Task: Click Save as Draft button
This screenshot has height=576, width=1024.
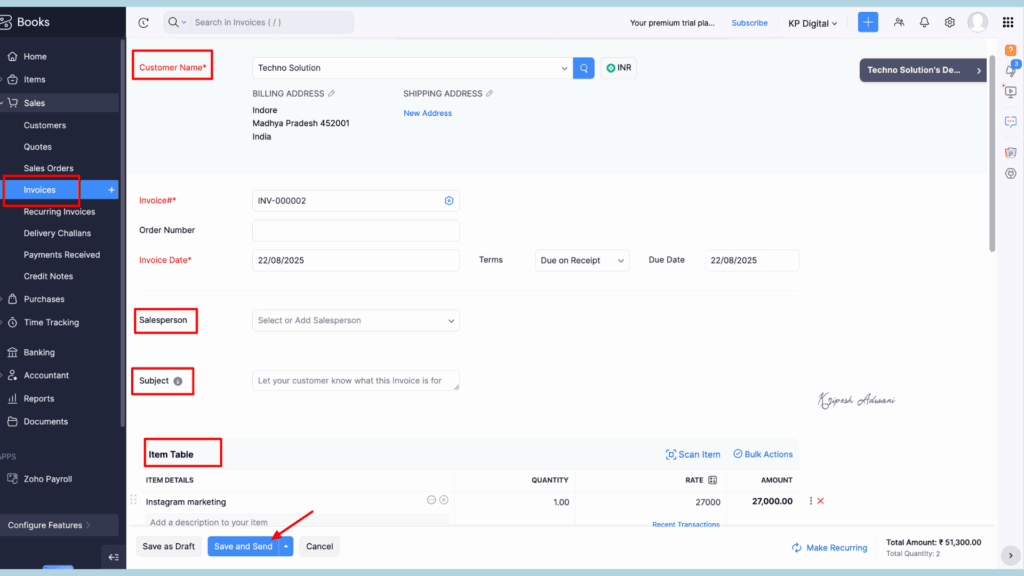Action: coord(168,547)
